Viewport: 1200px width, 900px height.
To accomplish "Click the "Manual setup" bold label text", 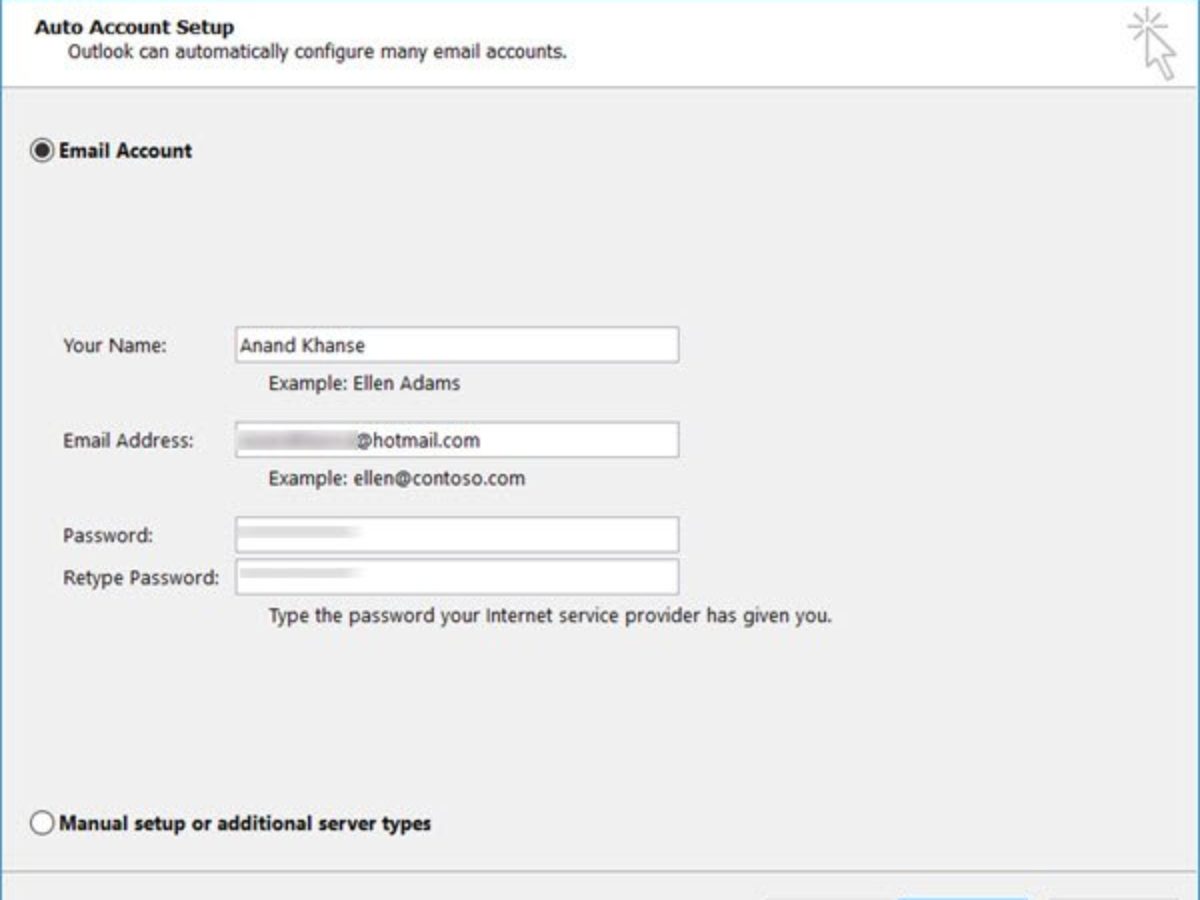I will 245,824.
